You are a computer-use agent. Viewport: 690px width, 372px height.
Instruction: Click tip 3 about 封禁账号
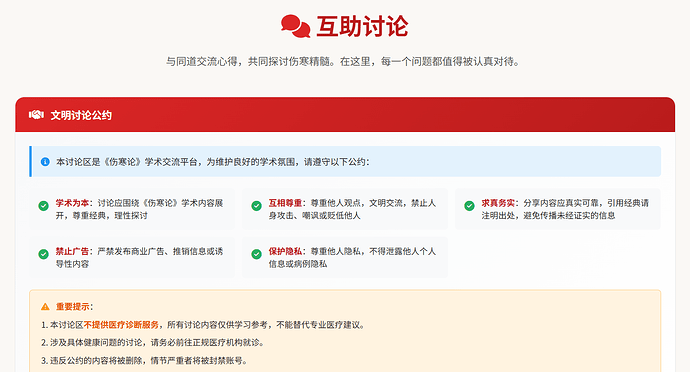pyautogui.click(x=144, y=361)
